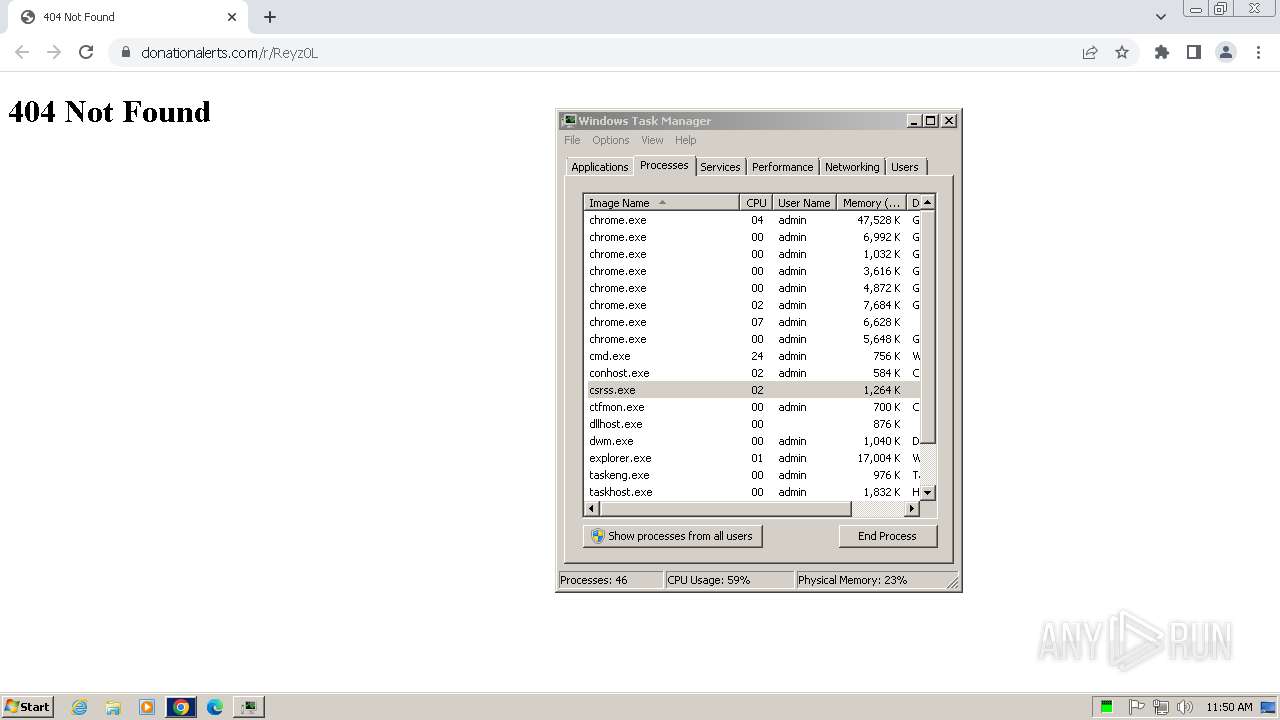Open the Chrome three-dot menu

click(x=1258, y=52)
